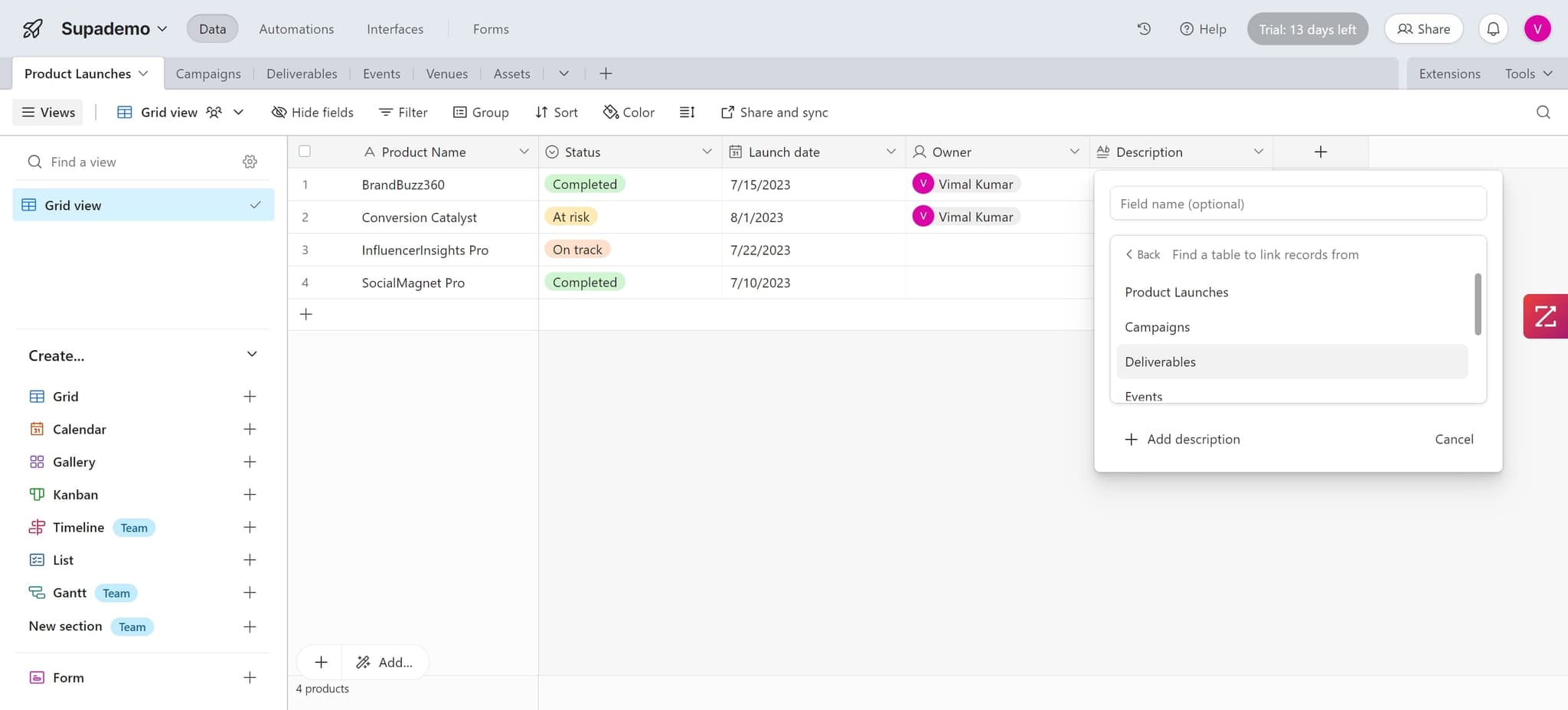Hide fields using the eye icon button
Image resolution: width=1568 pixels, height=710 pixels.
coord(312,113)
